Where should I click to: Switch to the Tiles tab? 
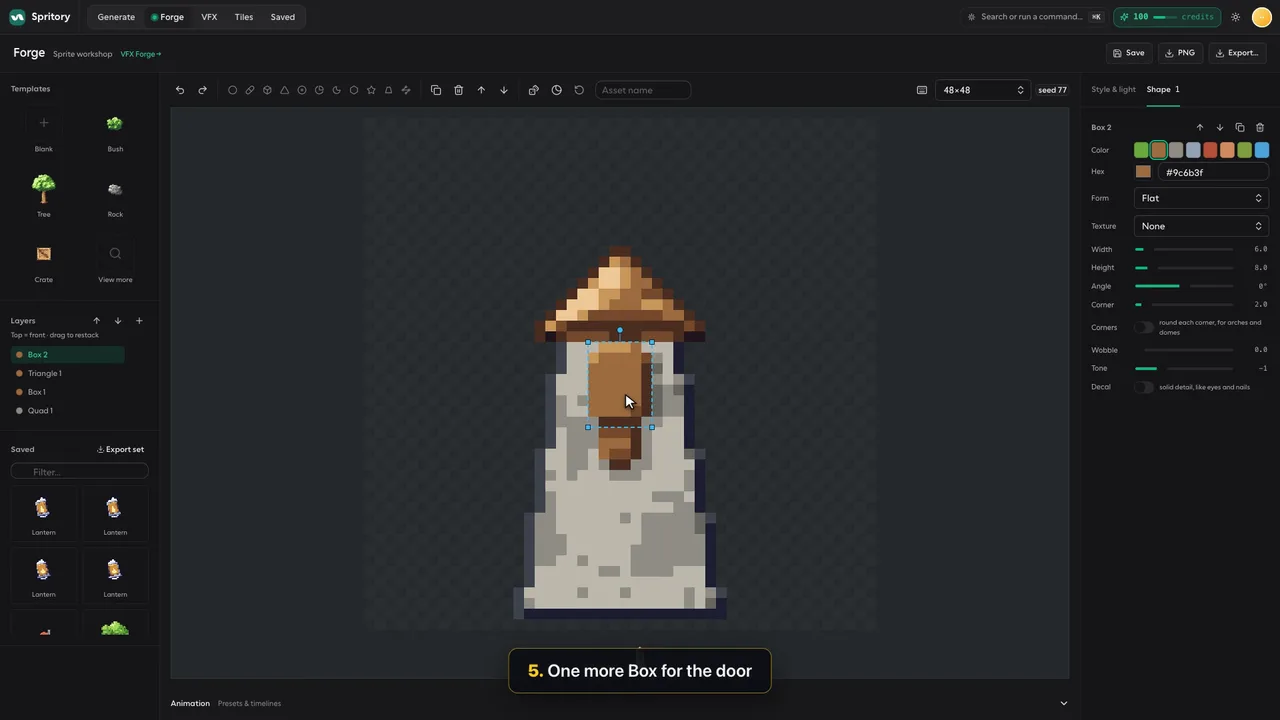[x=244, y=17]
